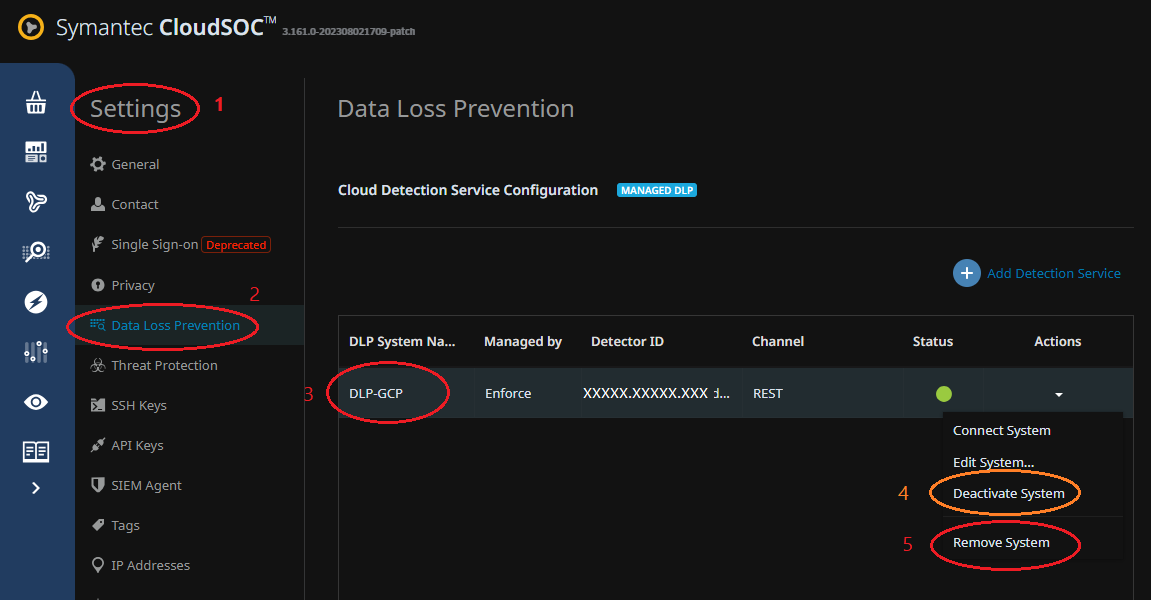
Task: Choose Connect System from actions menu
Action: [1001, 431]
